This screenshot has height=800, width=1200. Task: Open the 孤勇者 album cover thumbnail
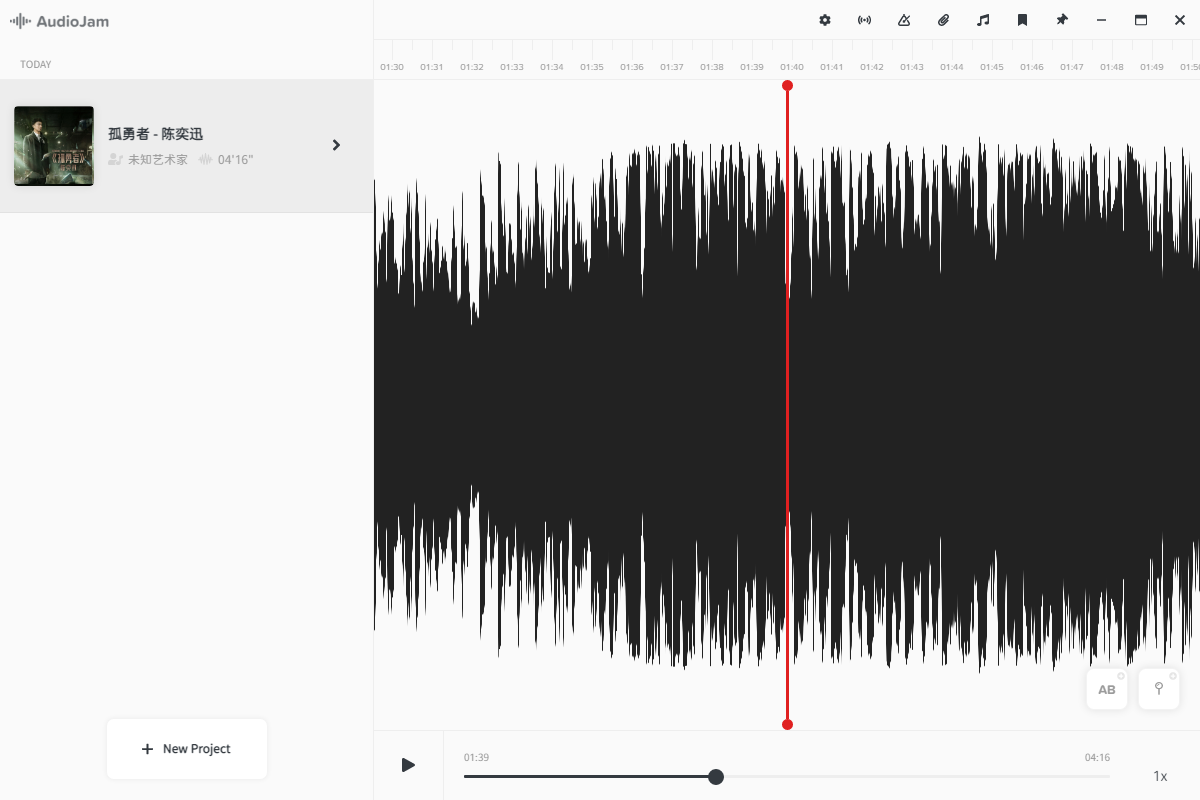click(54, 146)
